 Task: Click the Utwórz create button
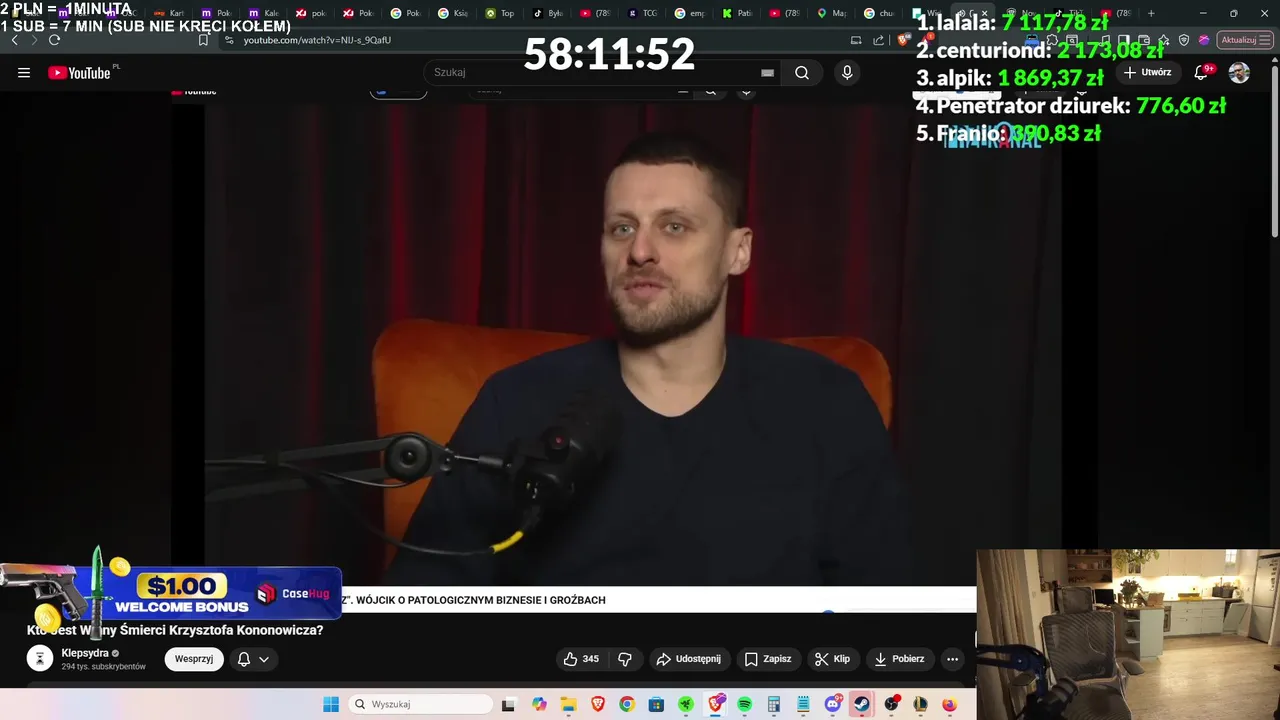click(x=1148, y=72)
